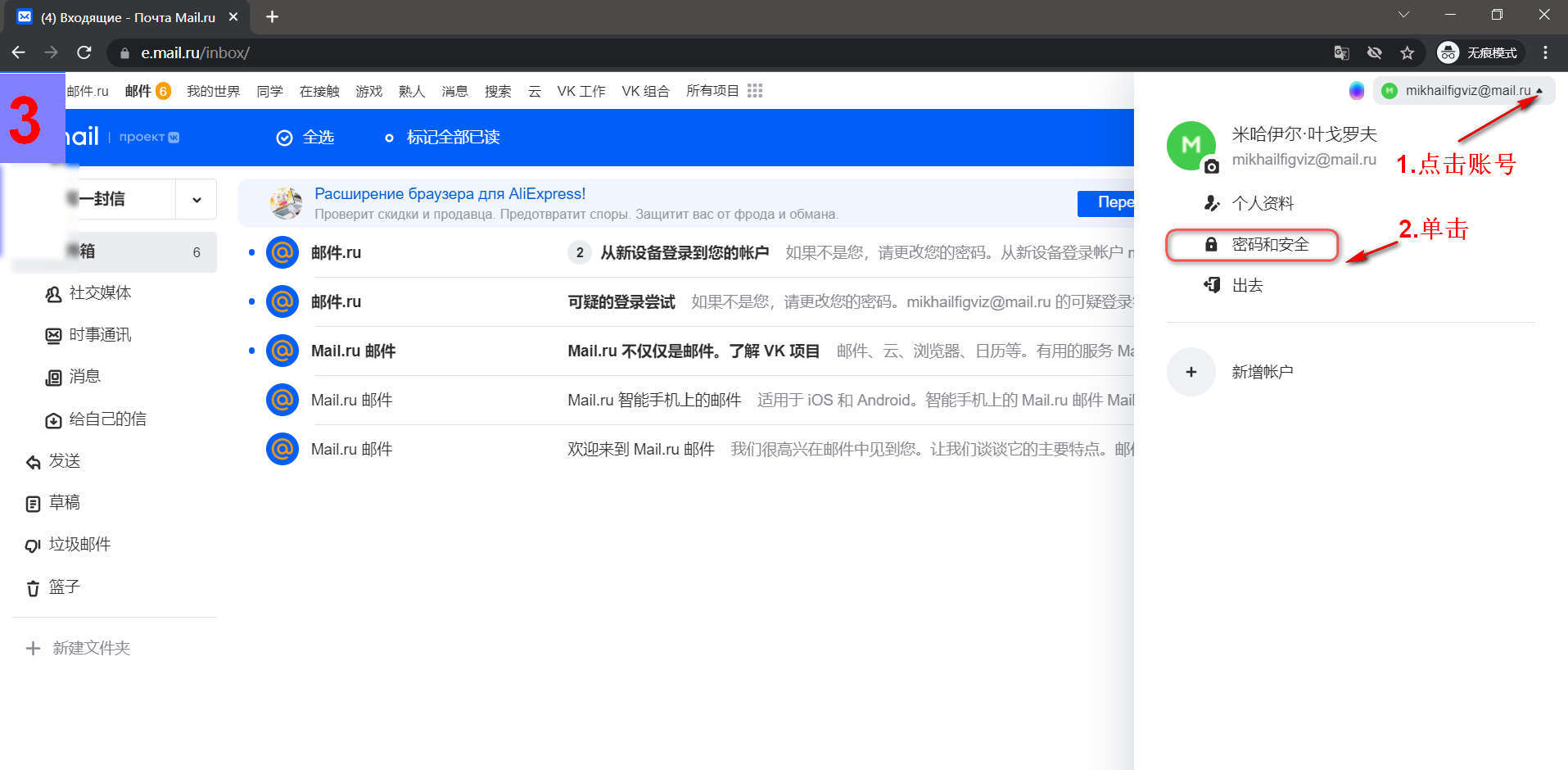The height and width of the screenshot is (770, 1568).
Task: Open a new browser tab with plus
Action: pyautogui.click(x=272, y=16)
